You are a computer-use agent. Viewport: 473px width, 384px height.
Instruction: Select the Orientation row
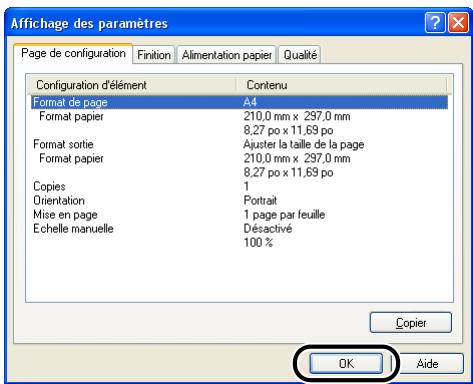pos(239,200)
